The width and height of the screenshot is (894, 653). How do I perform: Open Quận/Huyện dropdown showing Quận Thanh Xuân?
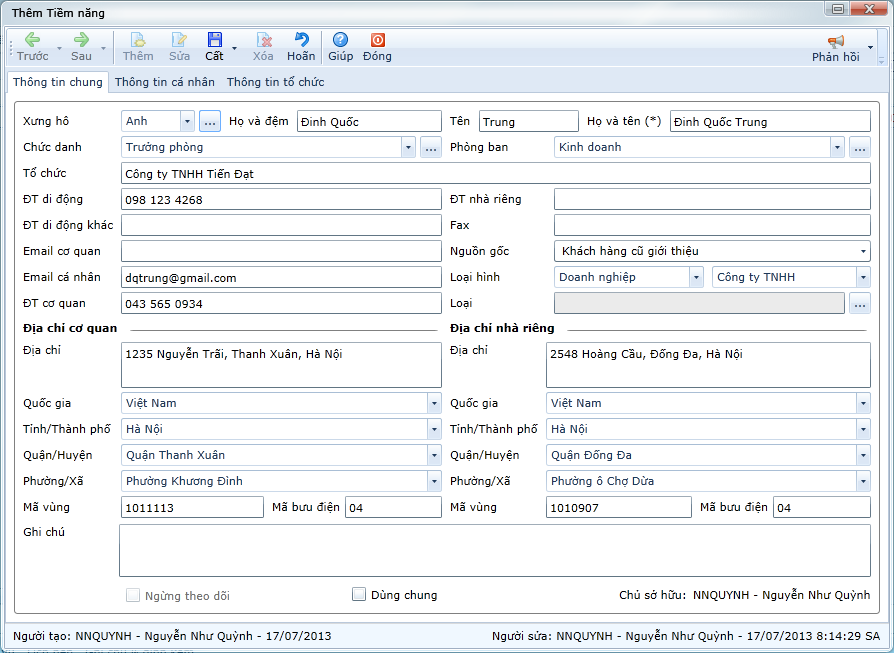coord(433,455)
